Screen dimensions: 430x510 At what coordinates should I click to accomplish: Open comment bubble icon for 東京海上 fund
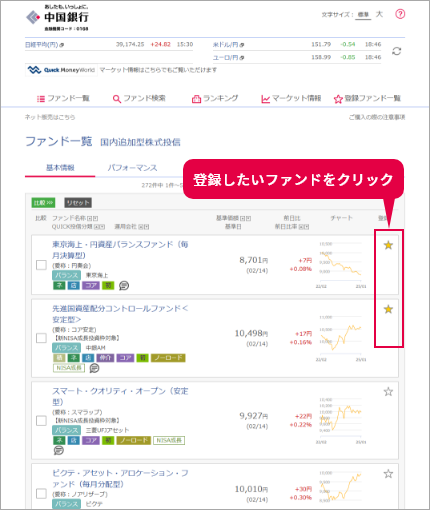124,285
